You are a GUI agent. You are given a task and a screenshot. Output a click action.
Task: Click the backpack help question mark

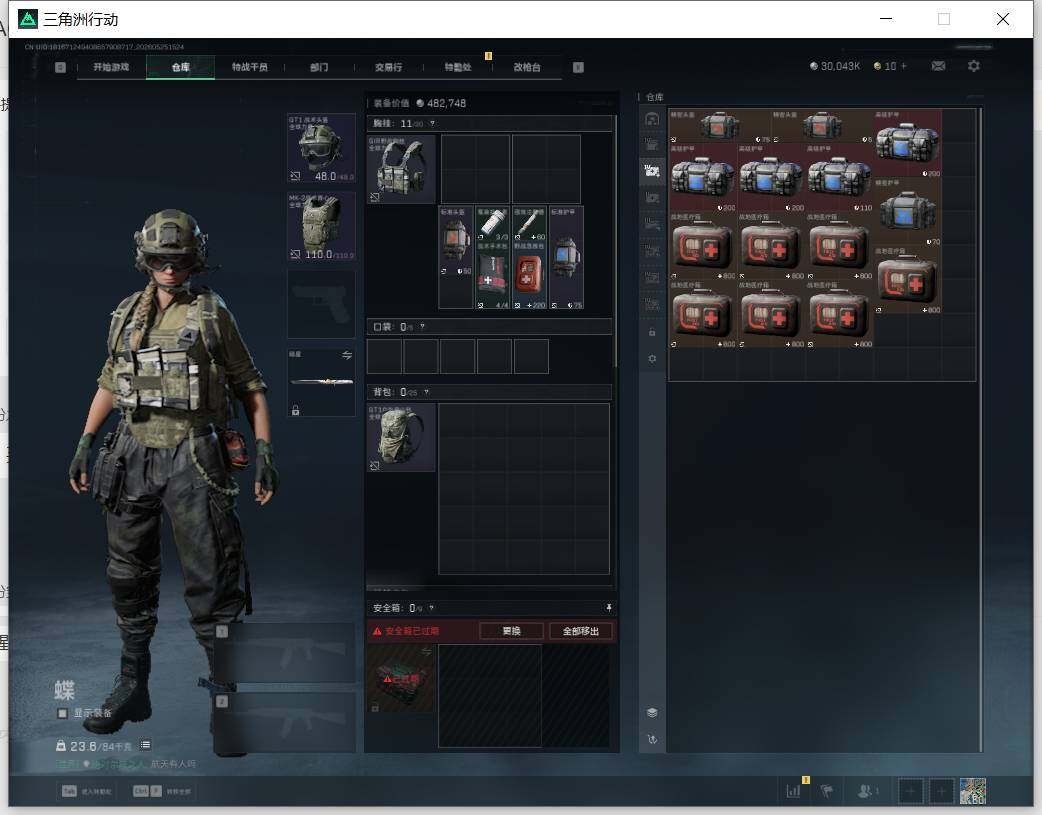click(426, 392)
